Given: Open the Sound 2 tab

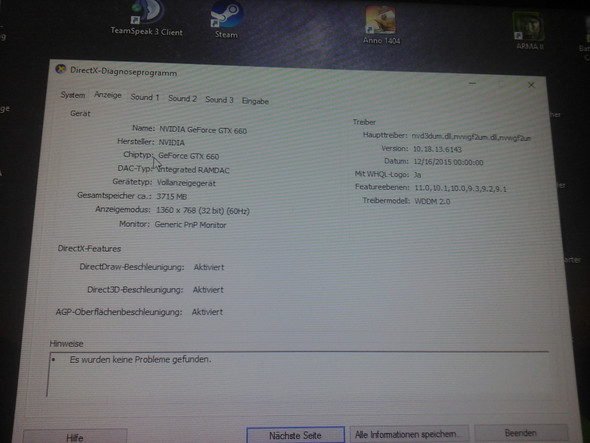Looking at the screenshot, I should (182, 99).
